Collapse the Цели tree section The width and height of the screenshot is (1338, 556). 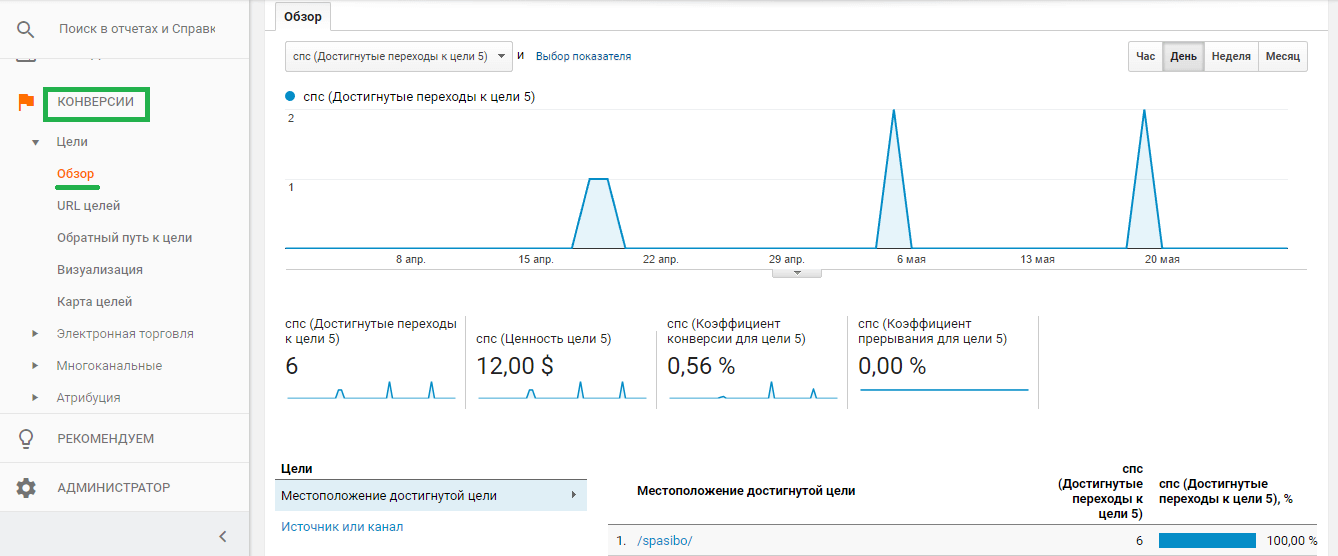coord(36,142)
